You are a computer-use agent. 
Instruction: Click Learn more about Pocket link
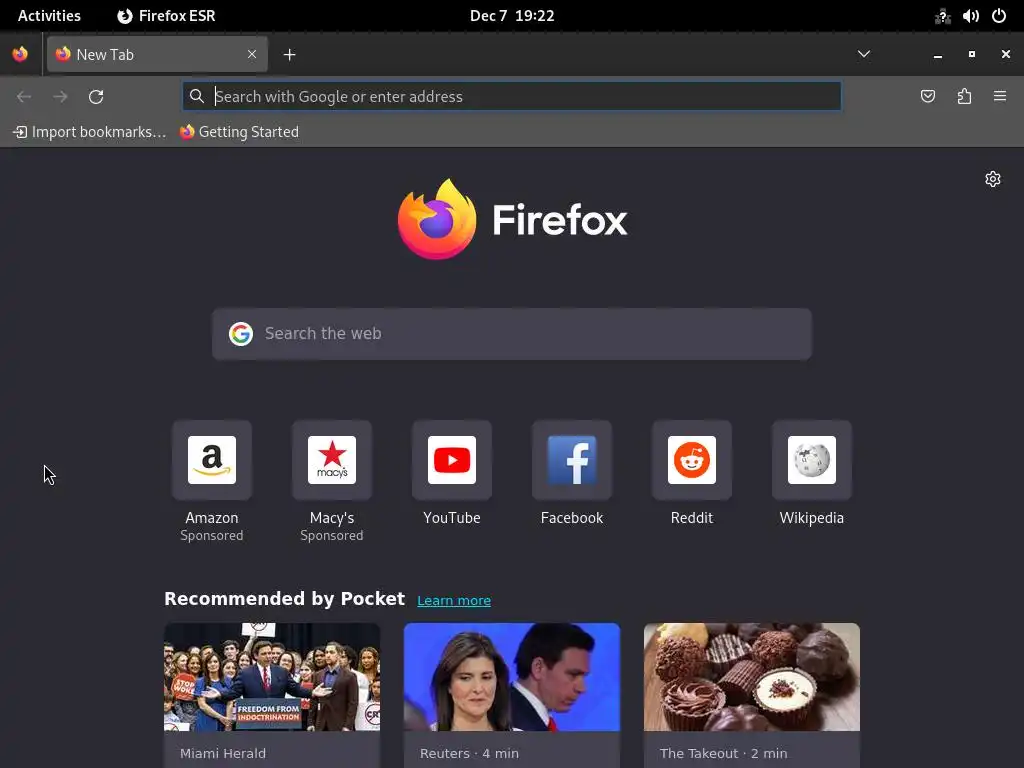[454, 600]
